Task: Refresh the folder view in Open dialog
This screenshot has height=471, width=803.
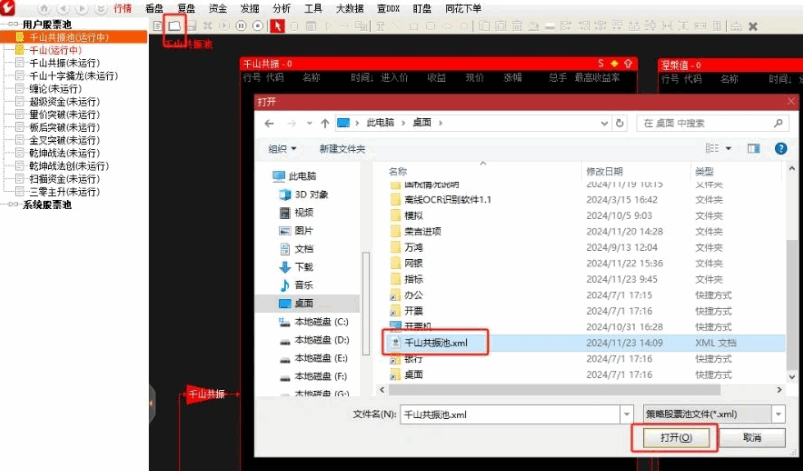Action: click(620, 123)
